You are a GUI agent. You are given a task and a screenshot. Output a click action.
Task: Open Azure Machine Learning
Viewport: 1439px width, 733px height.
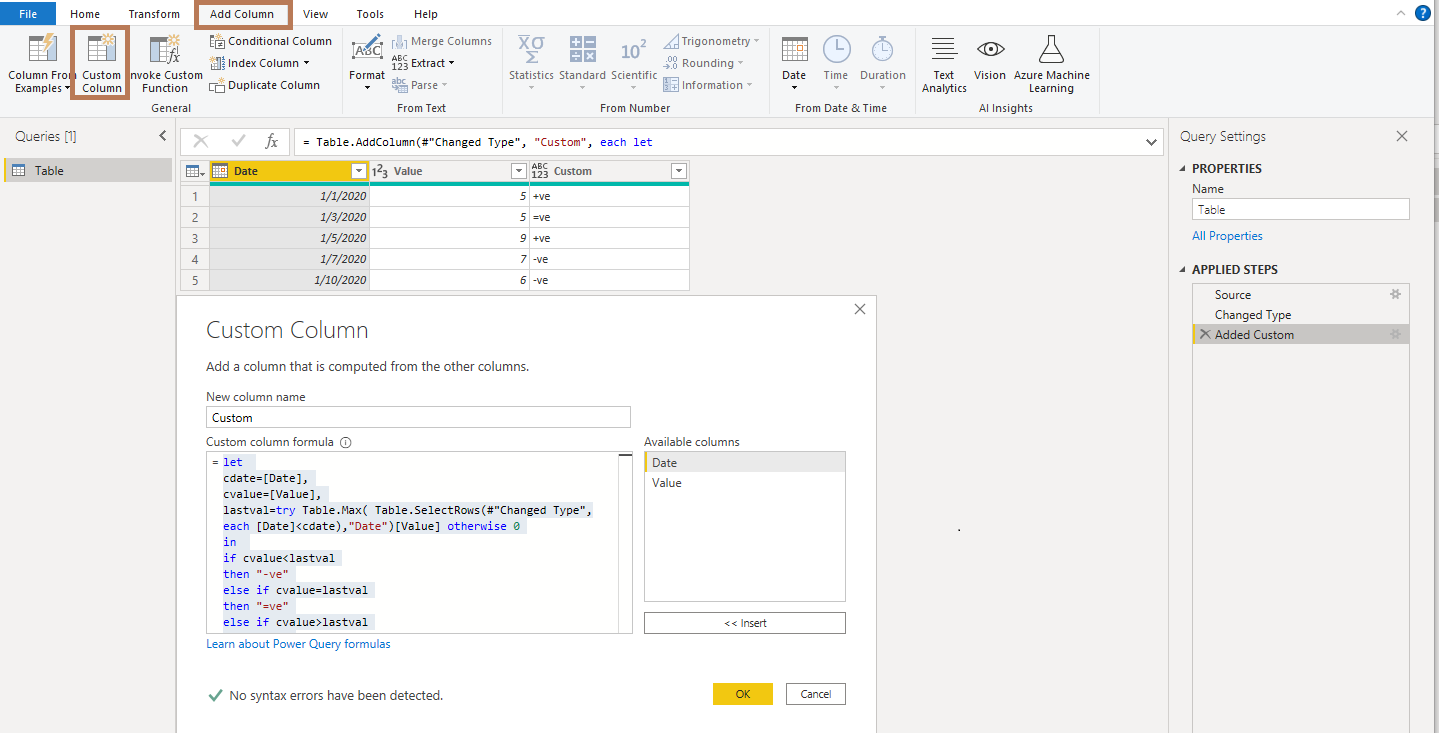[1051, 62]
